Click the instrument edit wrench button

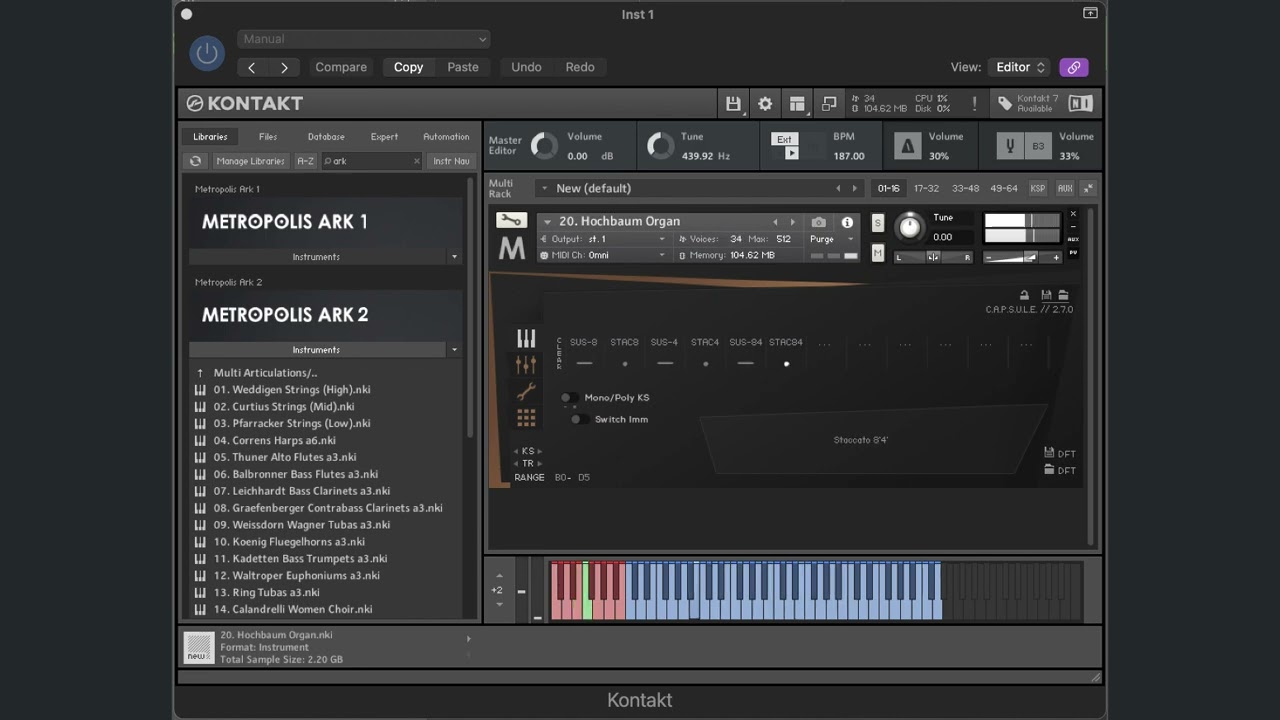(511, 221)
